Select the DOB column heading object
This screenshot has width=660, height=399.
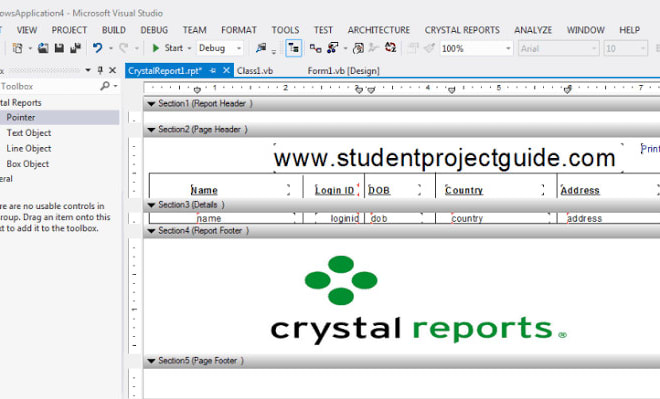(394, 190)
